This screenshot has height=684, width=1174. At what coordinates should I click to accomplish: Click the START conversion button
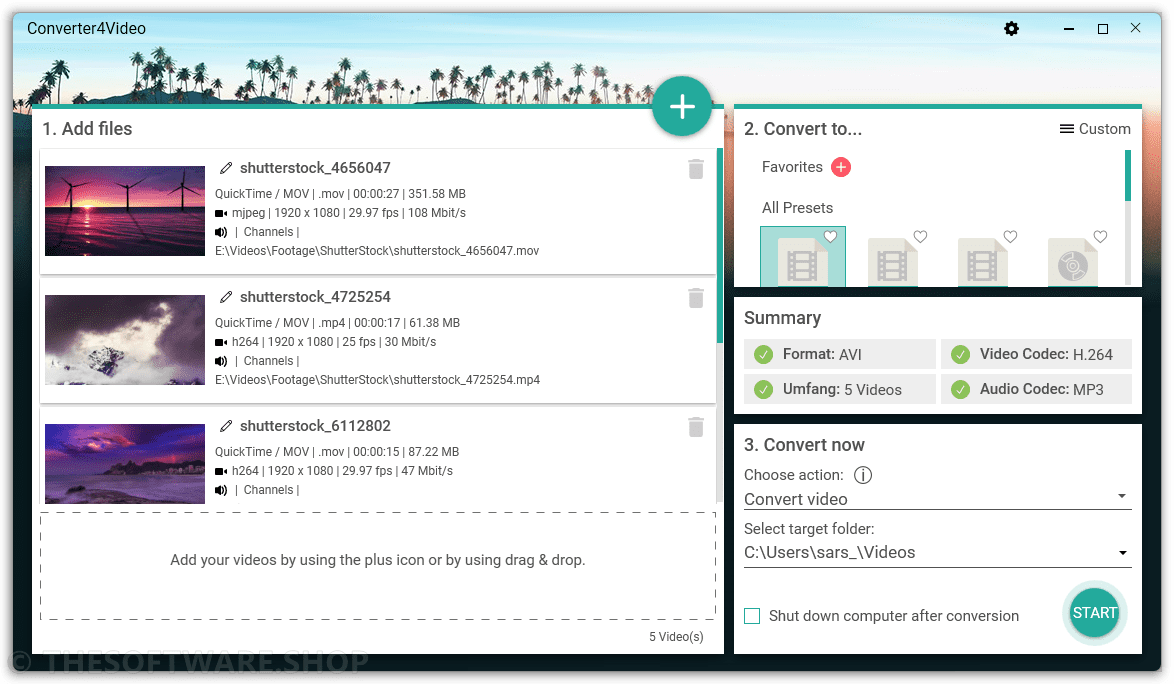1094,613
